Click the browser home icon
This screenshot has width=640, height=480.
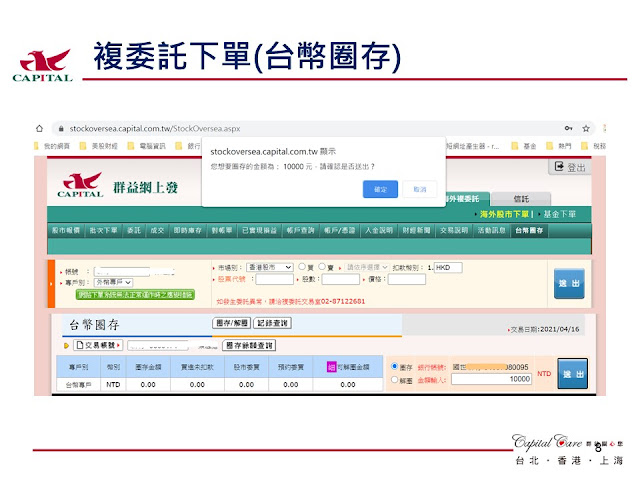click(x=40, y=129)
